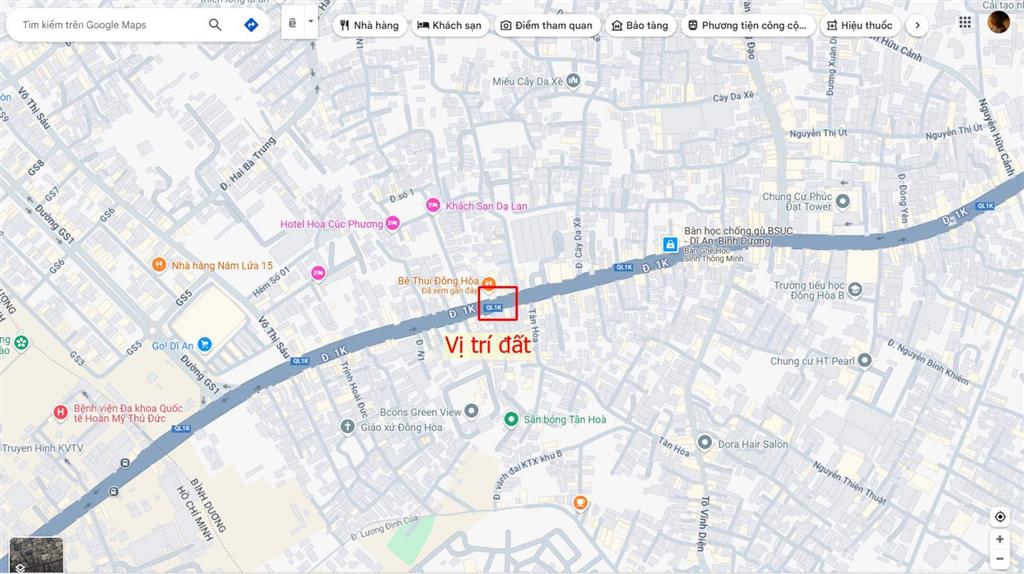Focus the Tìm kiếm trên Google Maps field
This screenshot has width=1024, height=574.
[108, 25]
